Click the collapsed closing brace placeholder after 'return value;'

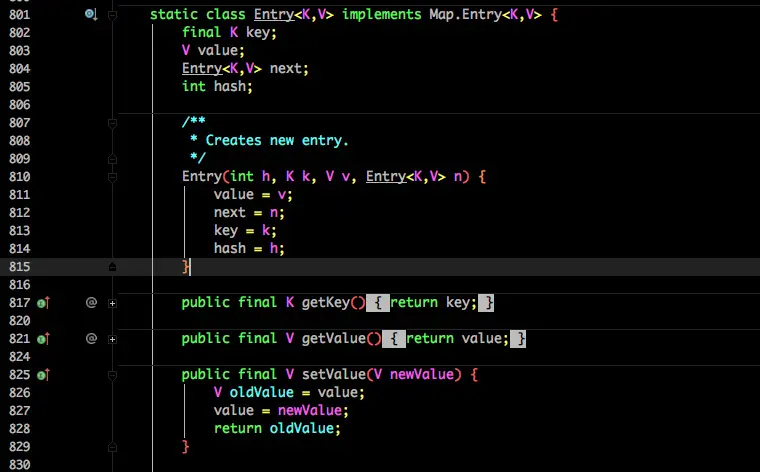(518, 339)
